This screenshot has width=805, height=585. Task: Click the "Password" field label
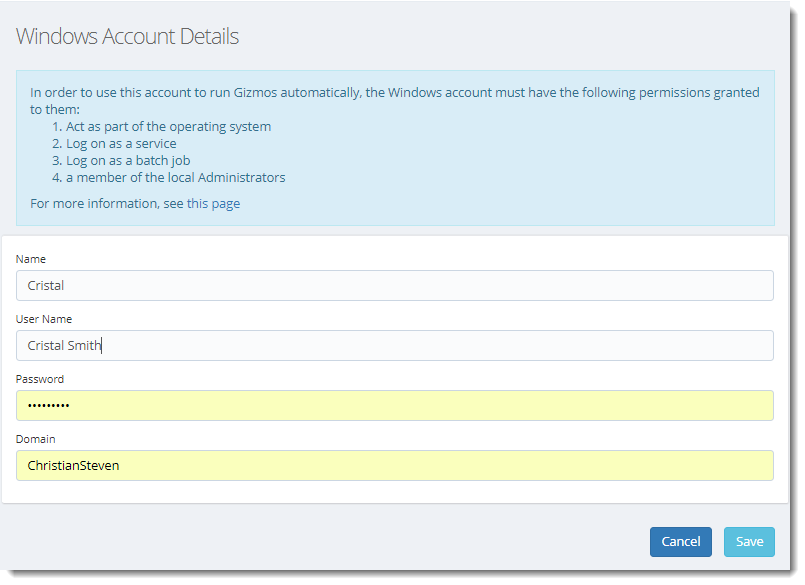coord(40,379)
